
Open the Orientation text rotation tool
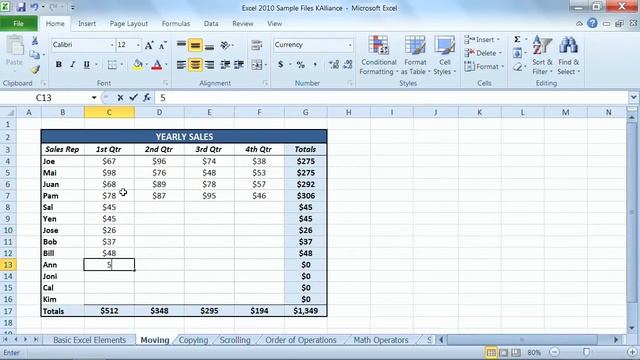(x=225, y=45)
